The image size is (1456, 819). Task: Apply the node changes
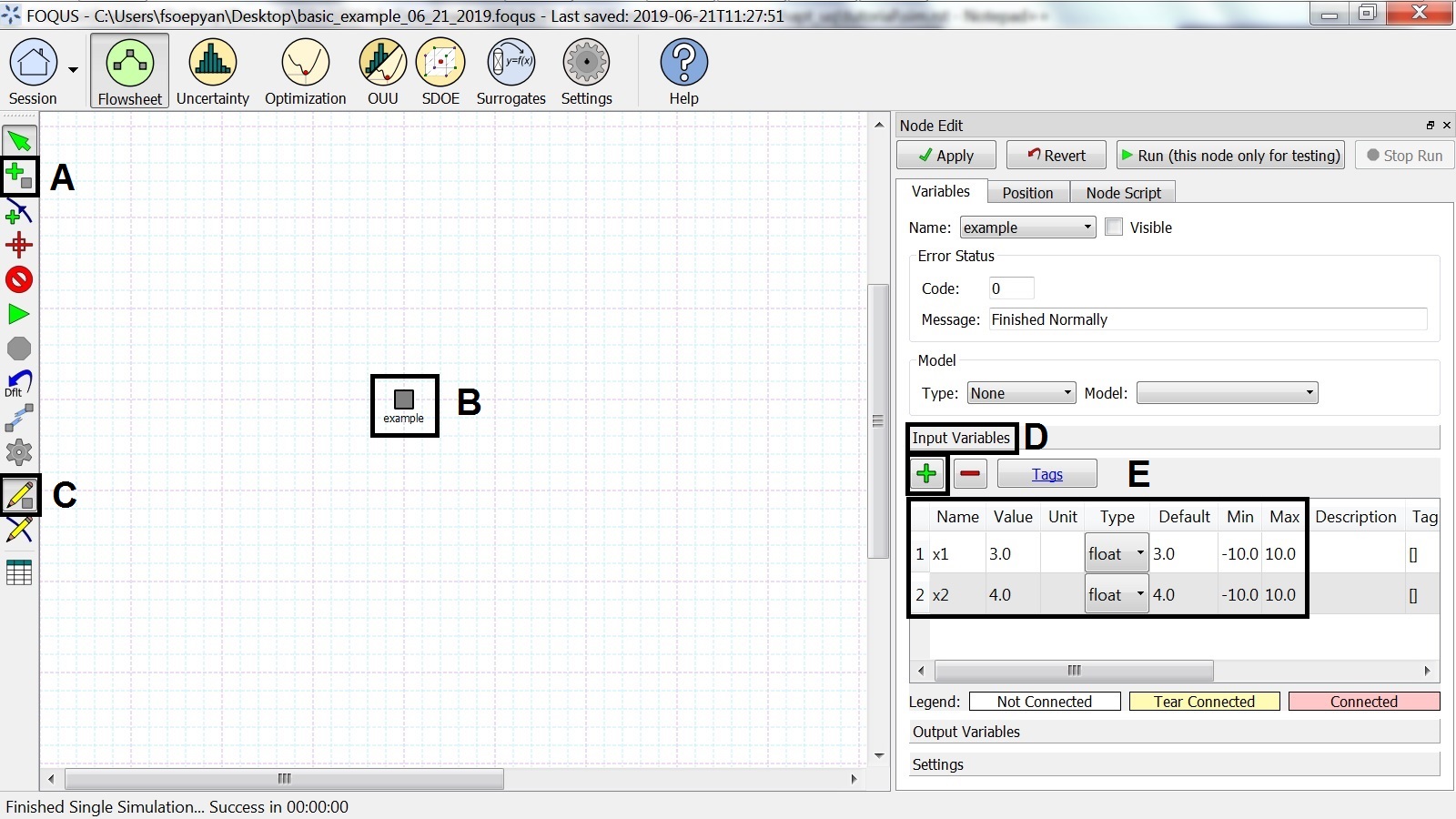point(945,155)
